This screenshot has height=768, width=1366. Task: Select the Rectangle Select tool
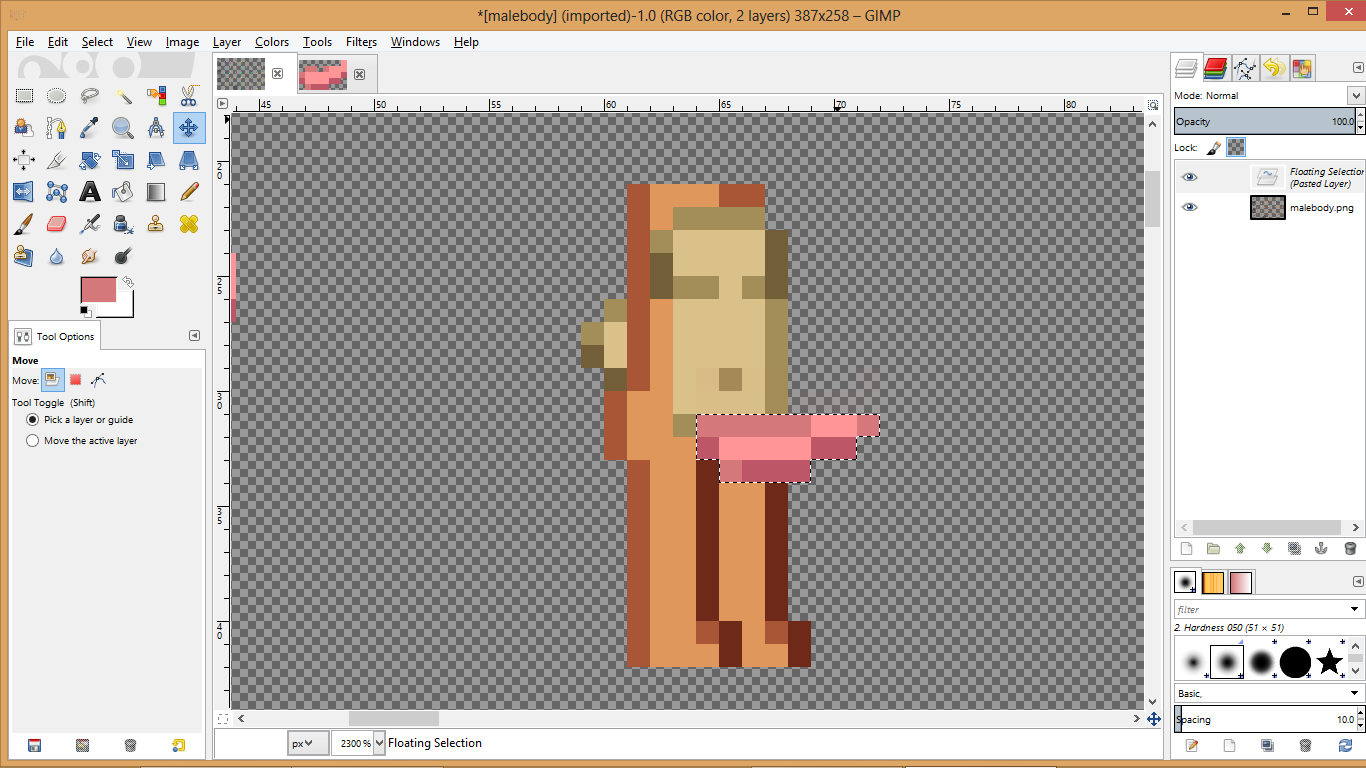[24, 96]
